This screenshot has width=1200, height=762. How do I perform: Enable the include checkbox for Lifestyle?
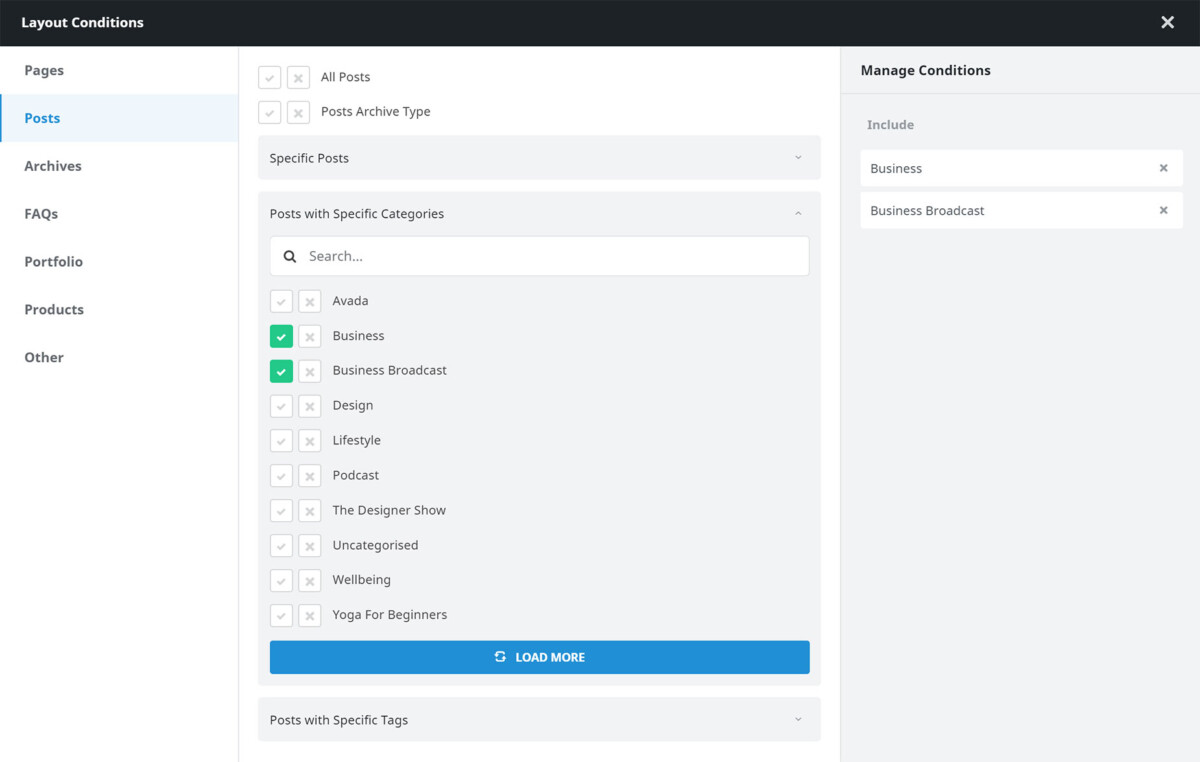point(281,440)
